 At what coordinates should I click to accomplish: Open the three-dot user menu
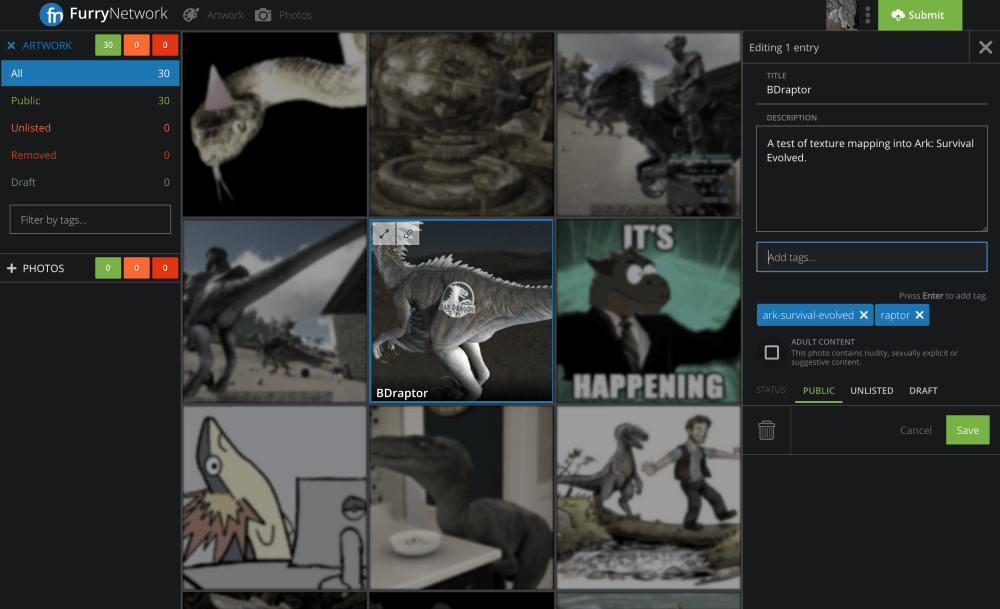coord(868,15)
